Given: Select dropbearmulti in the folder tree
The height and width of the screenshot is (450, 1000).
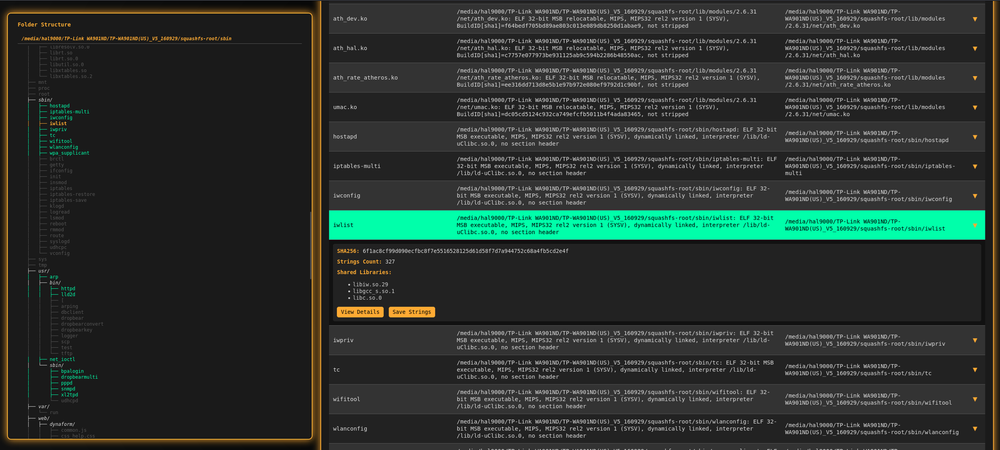Looking at the screenshot, I should click(x=80, y=377).
